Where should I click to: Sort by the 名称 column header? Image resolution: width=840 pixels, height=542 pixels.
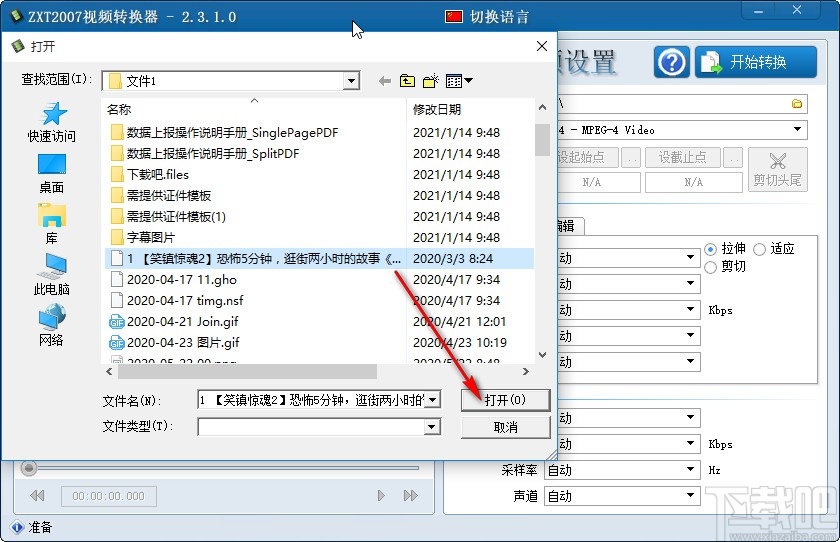pos(119,109)
